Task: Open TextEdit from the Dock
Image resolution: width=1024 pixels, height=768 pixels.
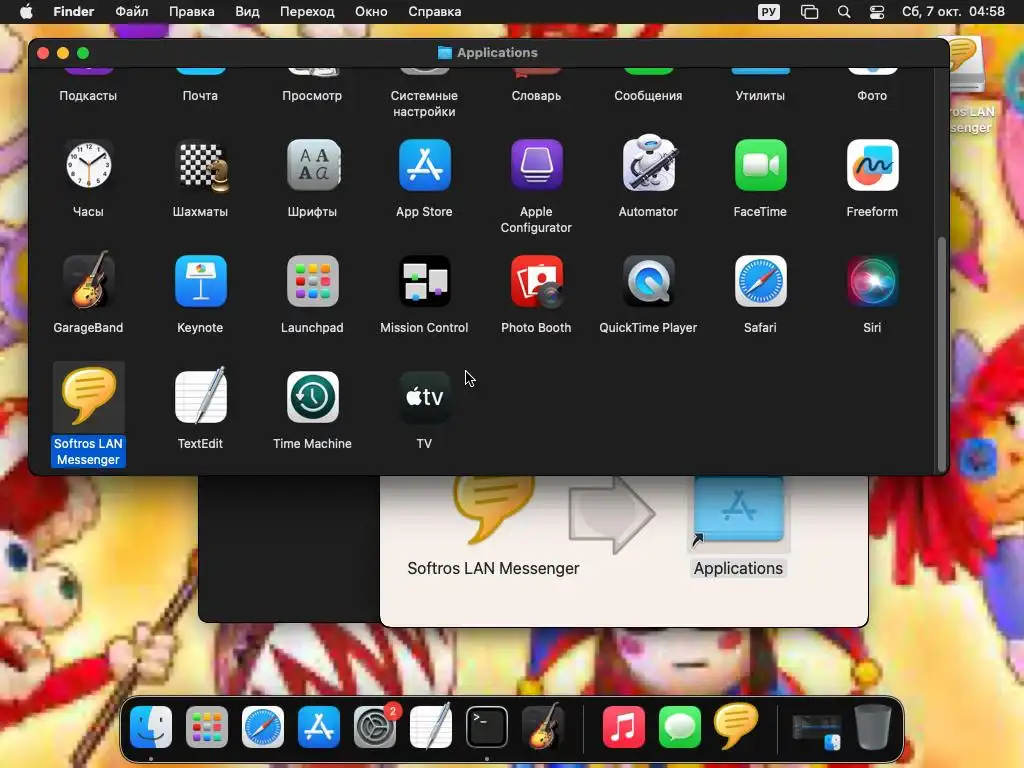Action: click(x=430, y=726)
